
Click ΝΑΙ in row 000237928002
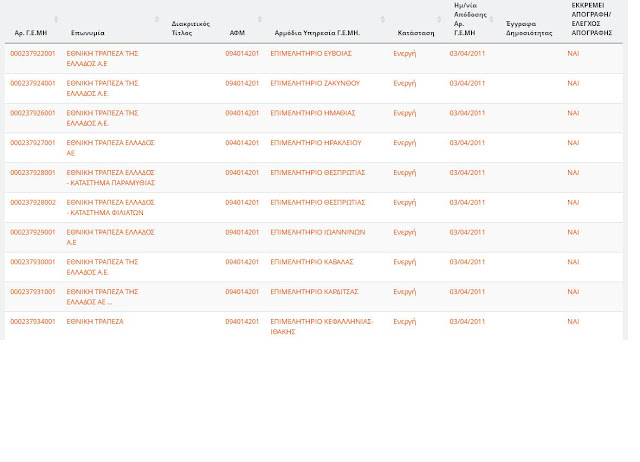coord(573,202)
